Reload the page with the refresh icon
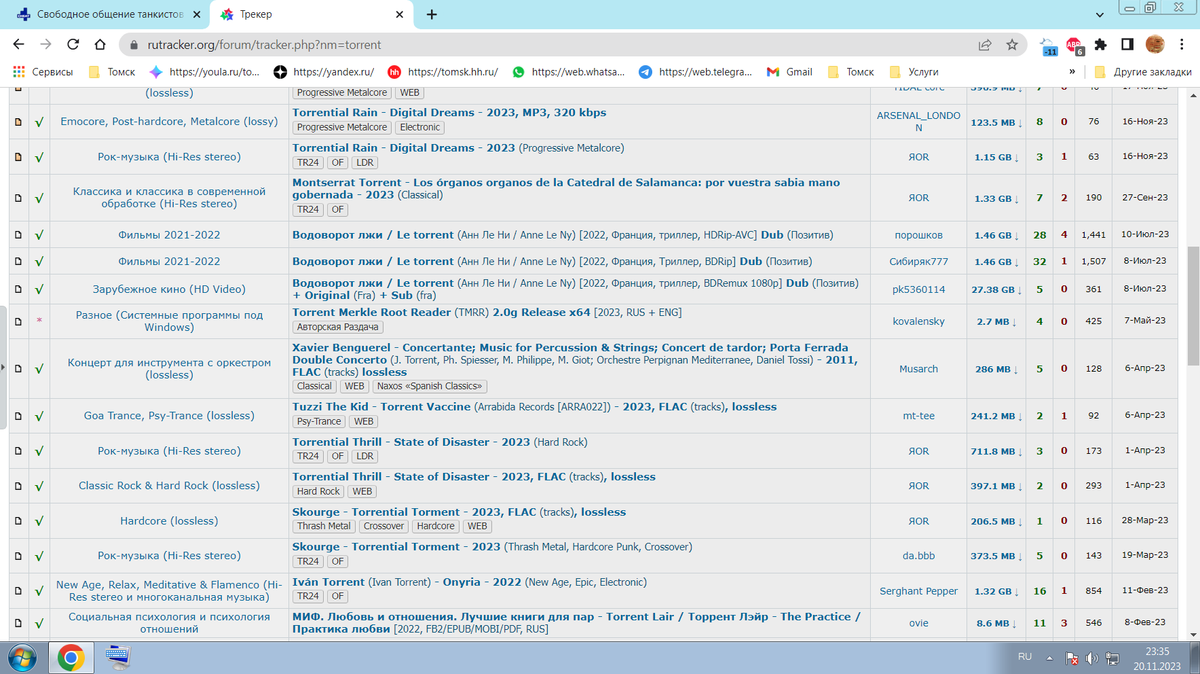1200x674 pixels. pos(73,45)
